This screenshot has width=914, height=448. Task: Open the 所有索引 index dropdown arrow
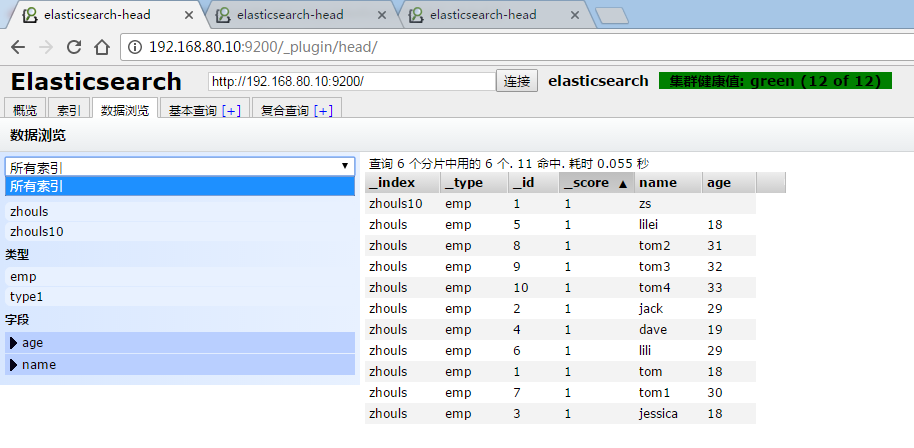point(345,167)
